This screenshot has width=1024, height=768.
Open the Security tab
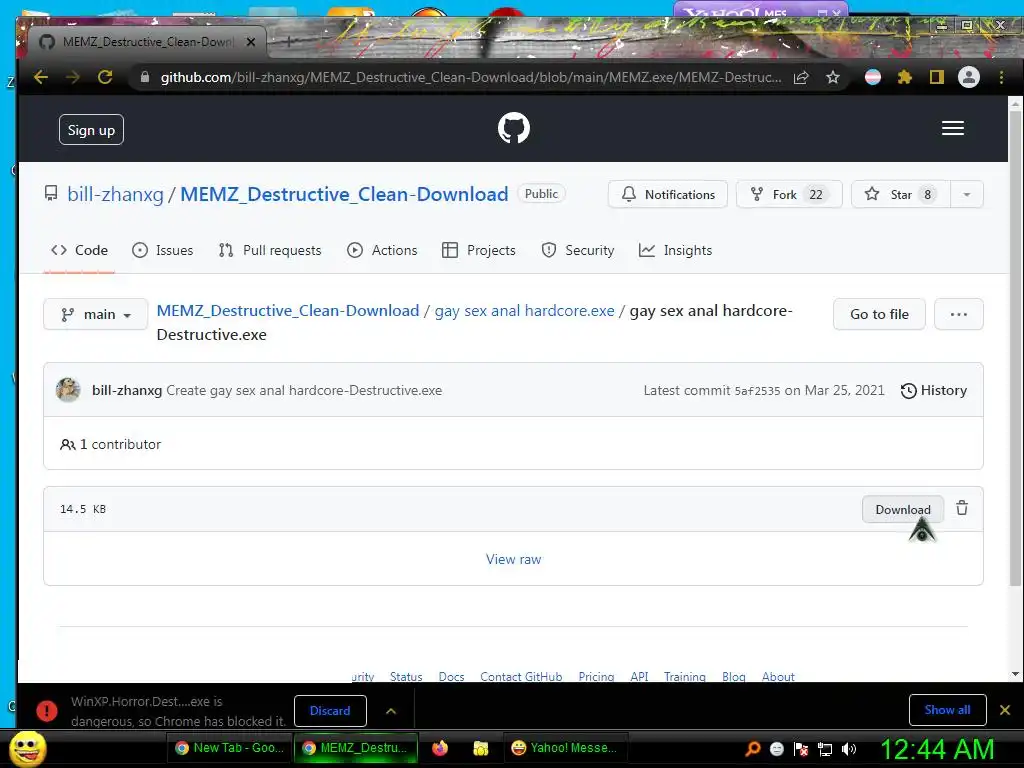578,250
